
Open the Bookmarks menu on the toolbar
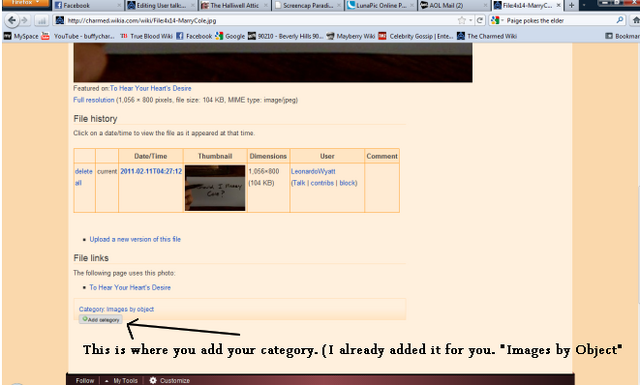point(622,36)
